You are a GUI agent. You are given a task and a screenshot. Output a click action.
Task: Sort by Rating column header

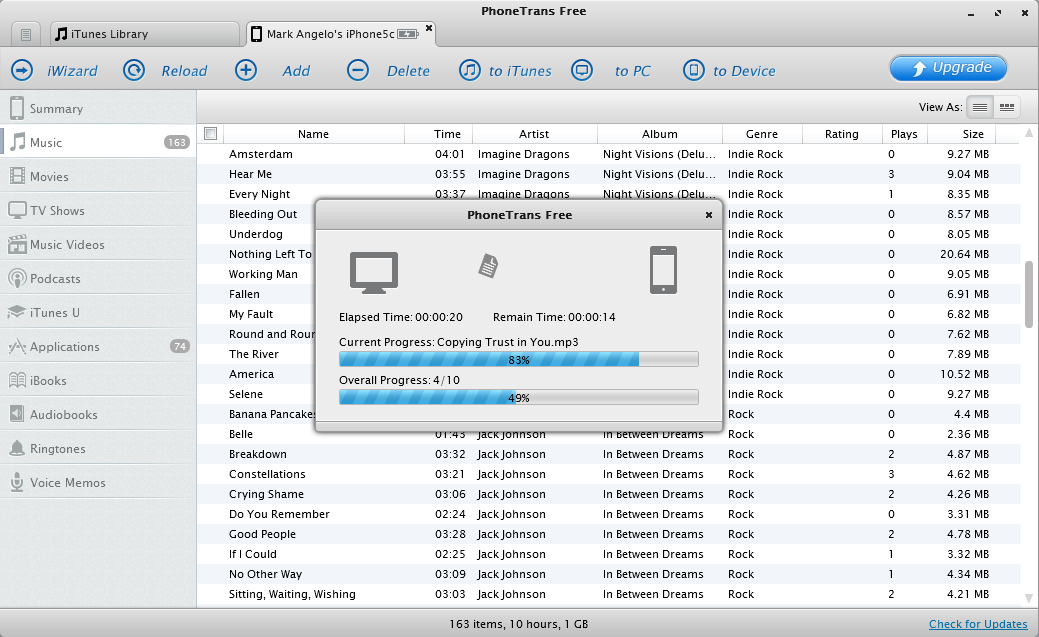pyautogui.click(x=842, y=134)
